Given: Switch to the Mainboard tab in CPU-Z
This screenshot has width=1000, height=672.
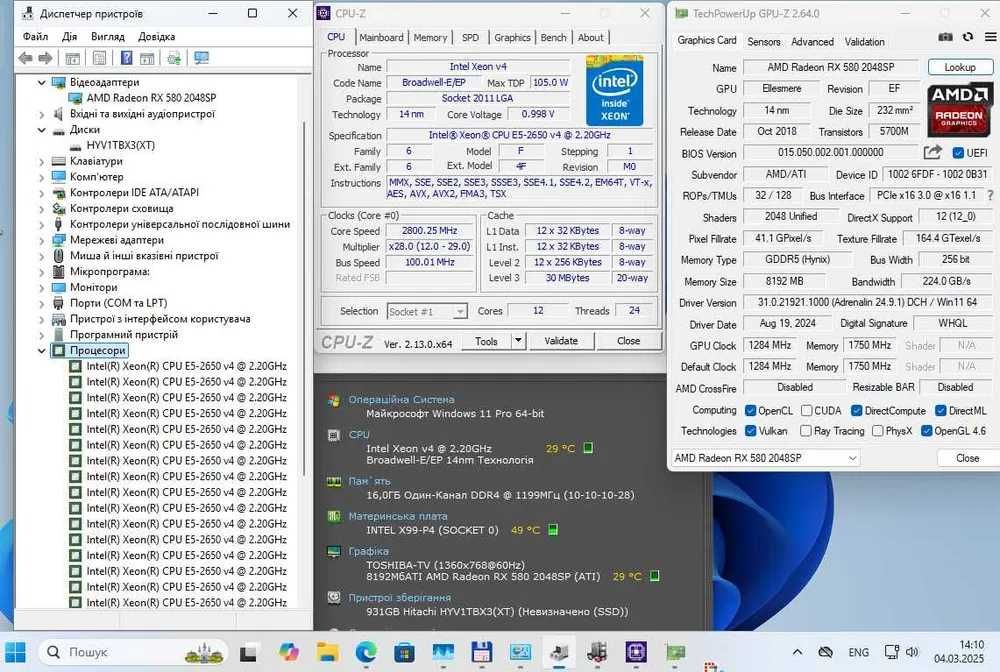Looking at the screenshot, I should [381, 38].
